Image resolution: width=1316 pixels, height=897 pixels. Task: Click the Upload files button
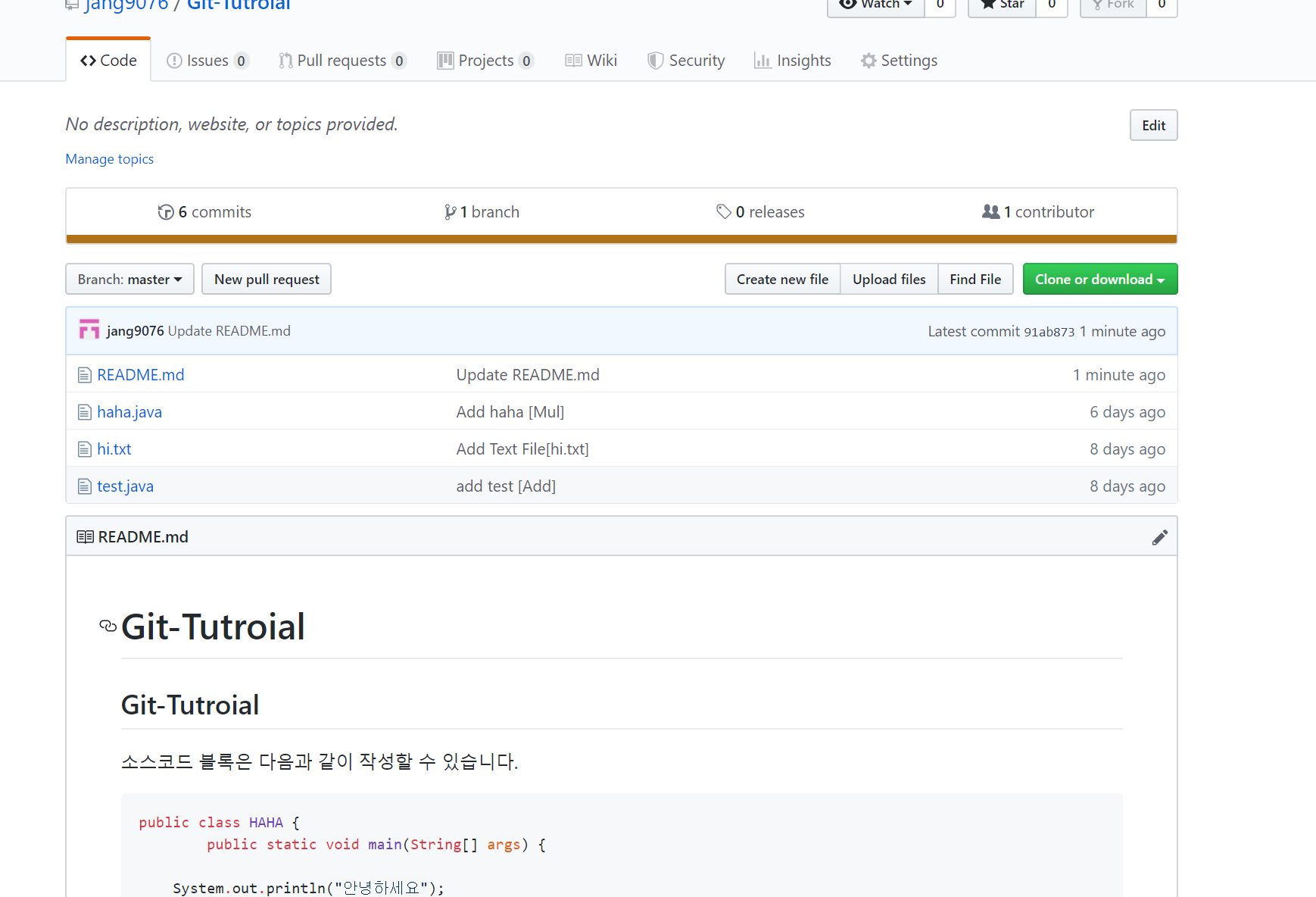[x=889, y=279]
